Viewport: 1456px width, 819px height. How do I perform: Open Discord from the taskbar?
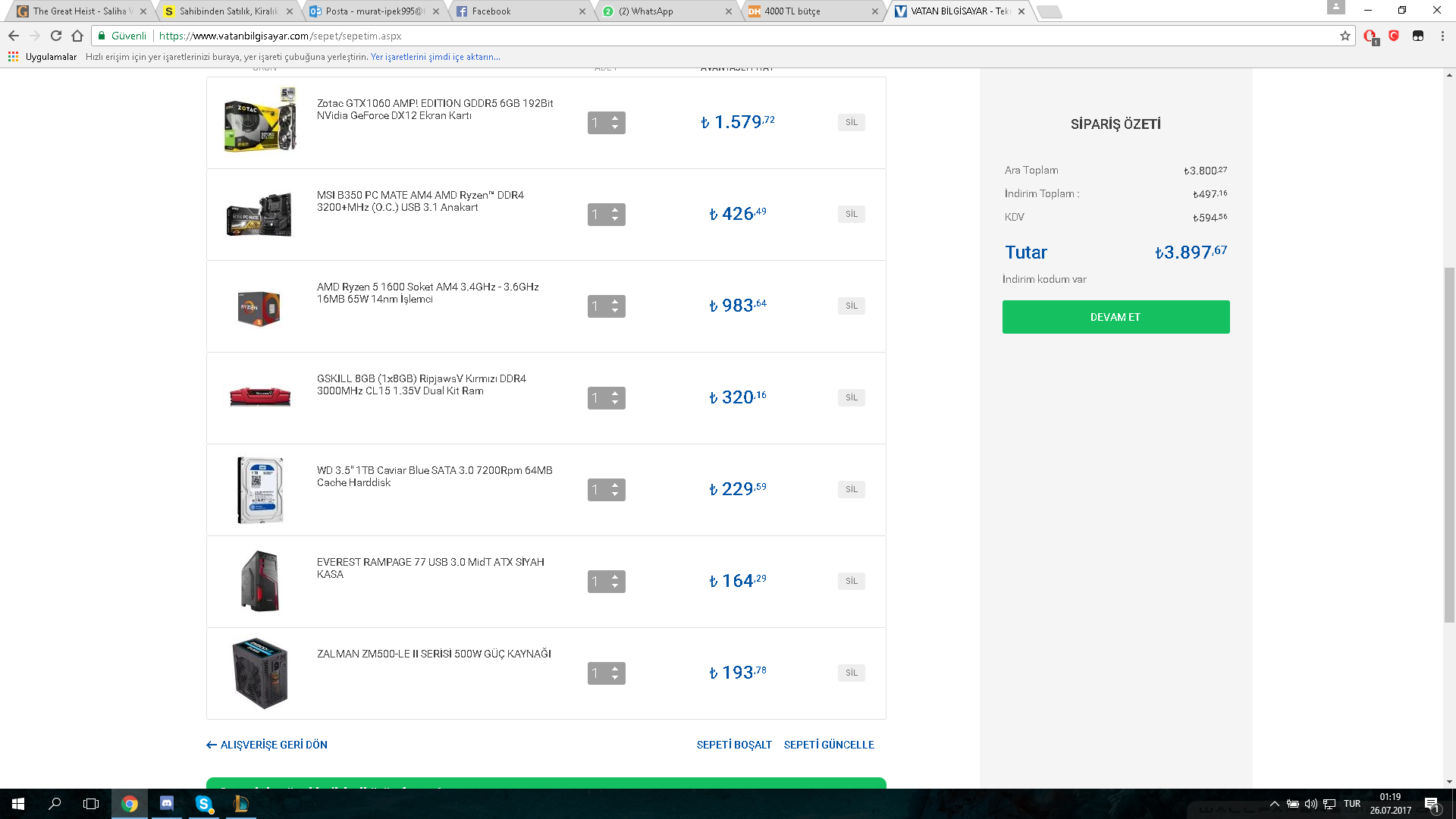click(x=167, y=803)
